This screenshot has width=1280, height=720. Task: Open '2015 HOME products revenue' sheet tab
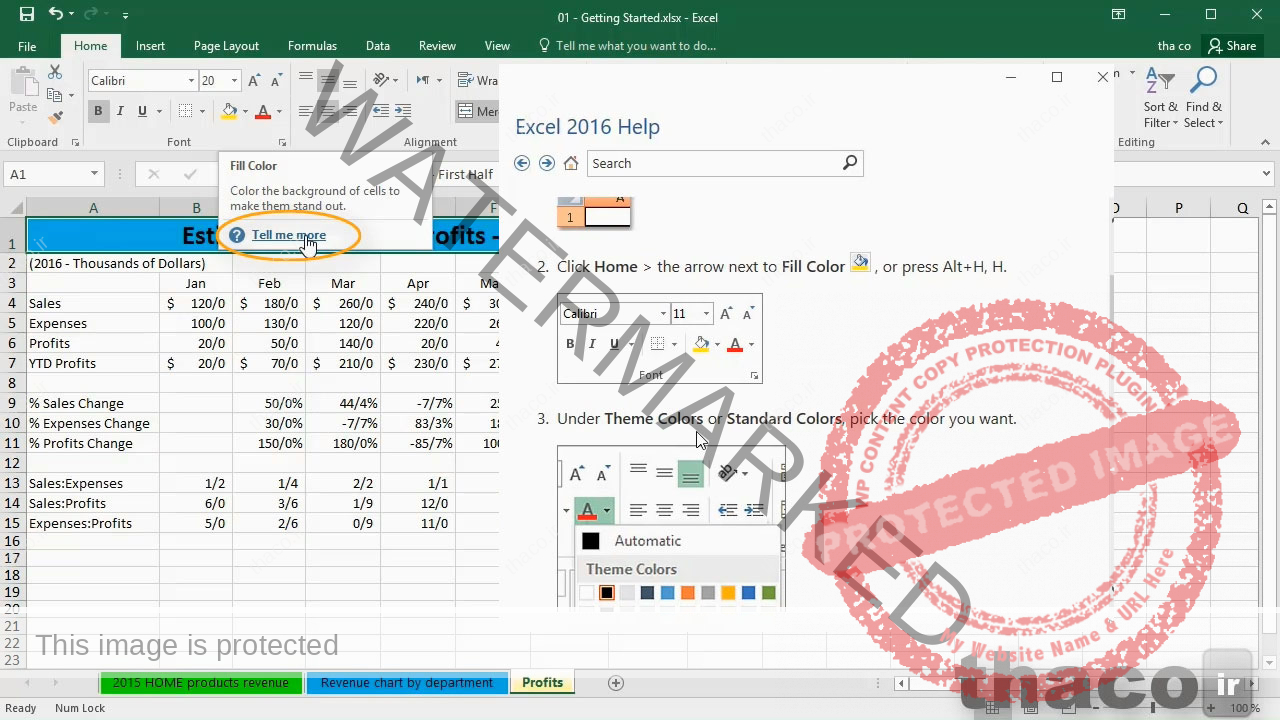point(200,683)
